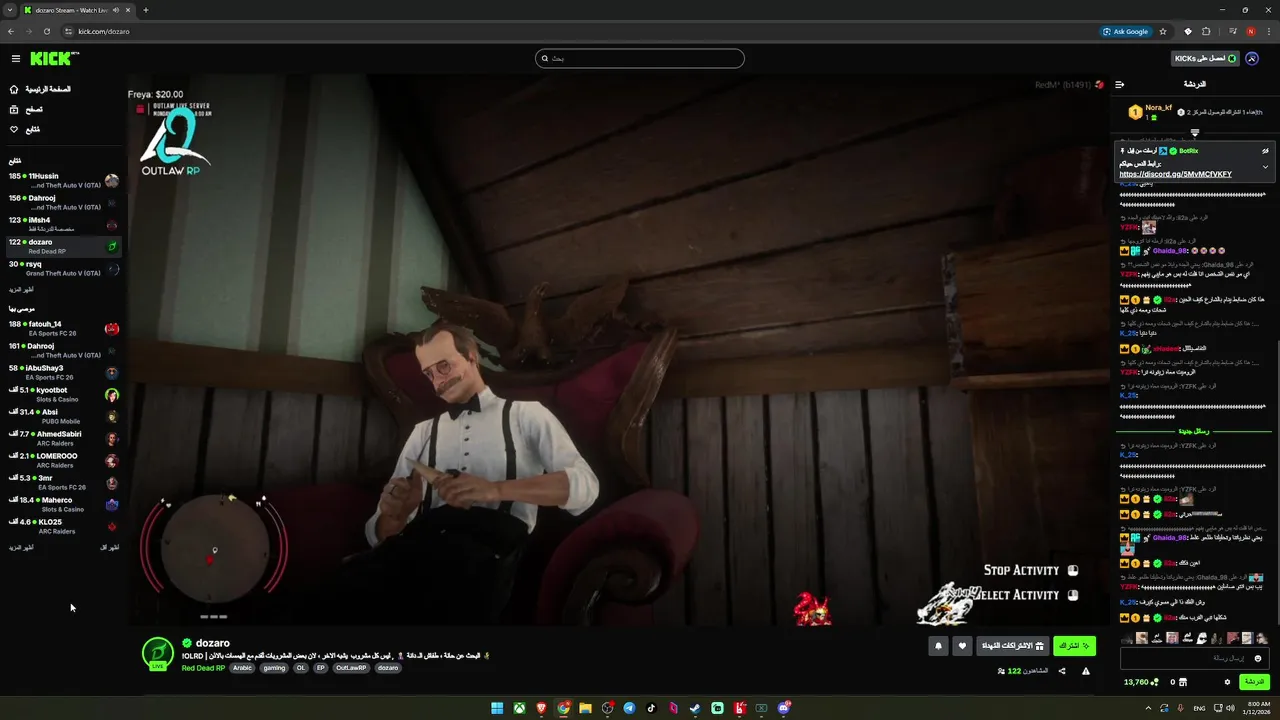Viewport: 1280px width, 720px height.
Task: Click the Get KICKs button
Action: coord(1206,58)
